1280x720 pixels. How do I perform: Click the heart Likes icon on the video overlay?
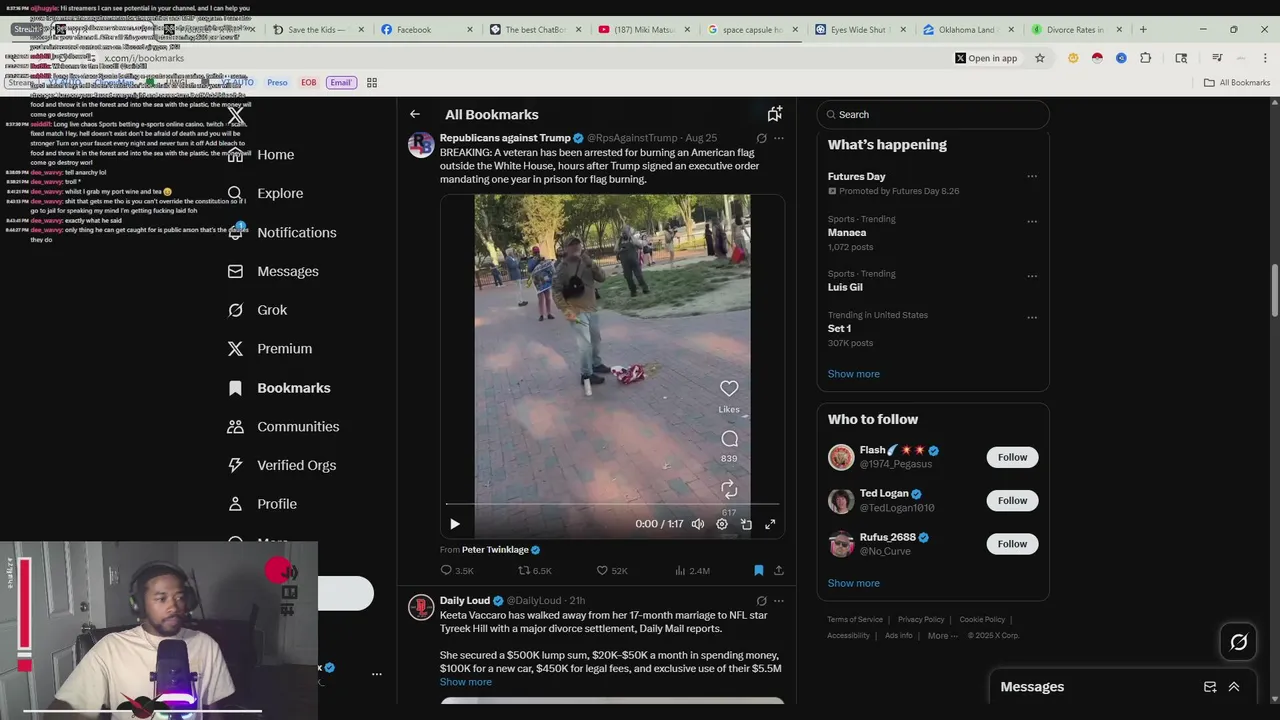[x=729, y=388]
